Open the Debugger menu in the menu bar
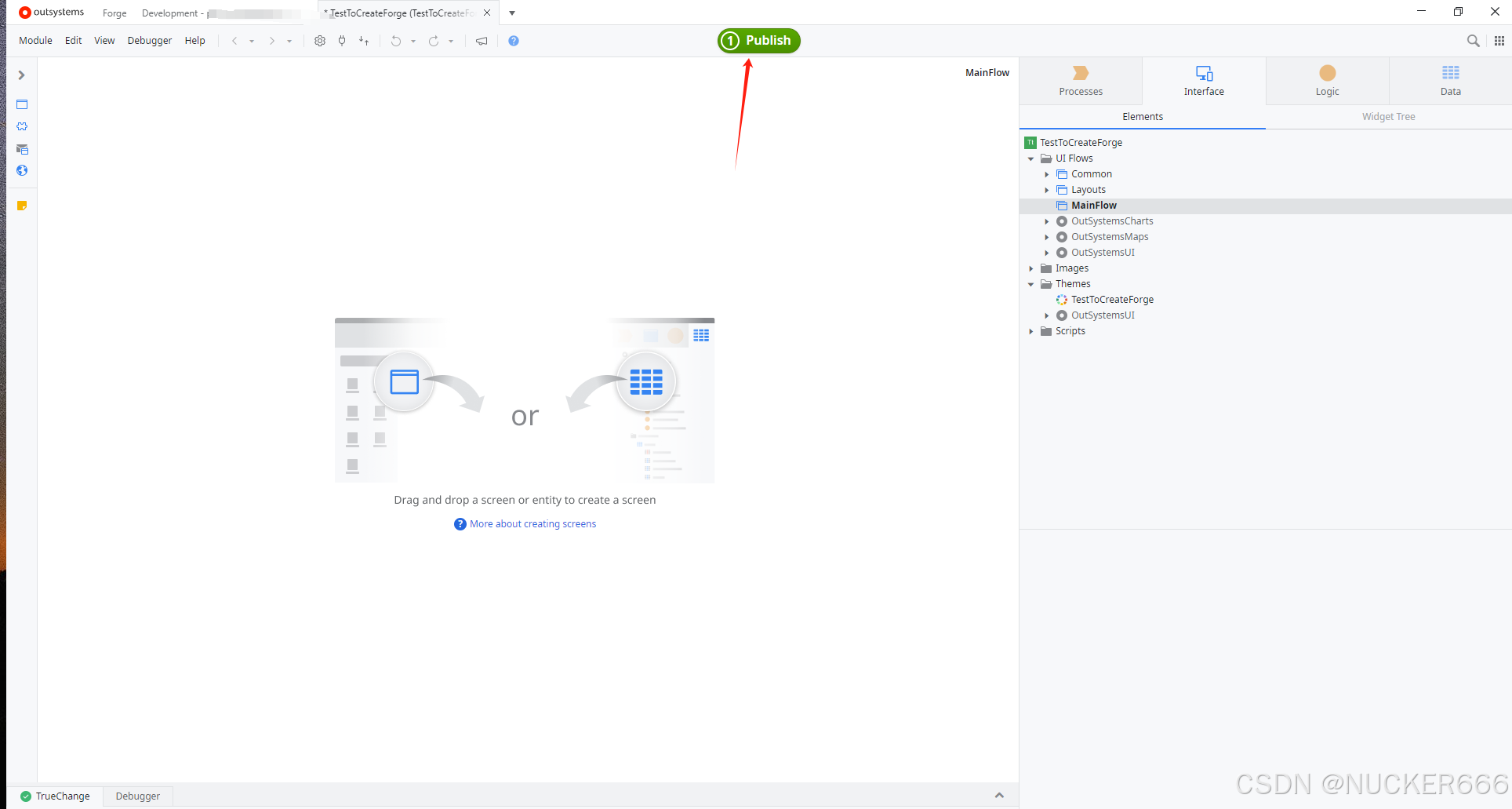This screenshot has width=1512, height=809. (149, 41)
